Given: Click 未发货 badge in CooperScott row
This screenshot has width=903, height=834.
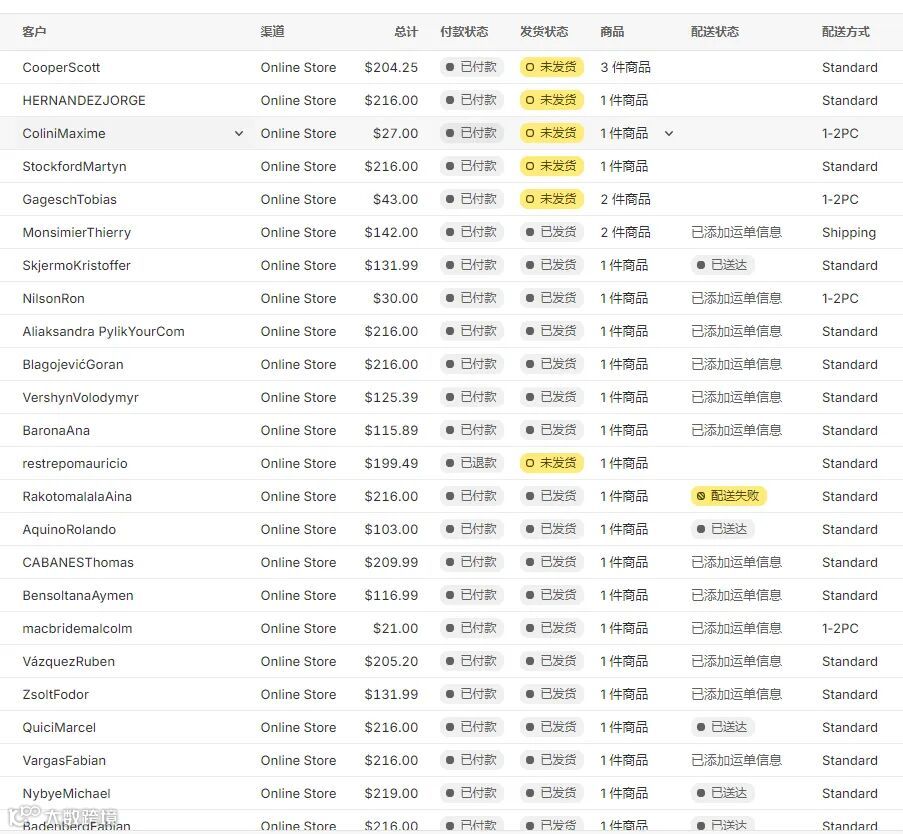Looking at the screenshot, I should (x=552, y=67).
